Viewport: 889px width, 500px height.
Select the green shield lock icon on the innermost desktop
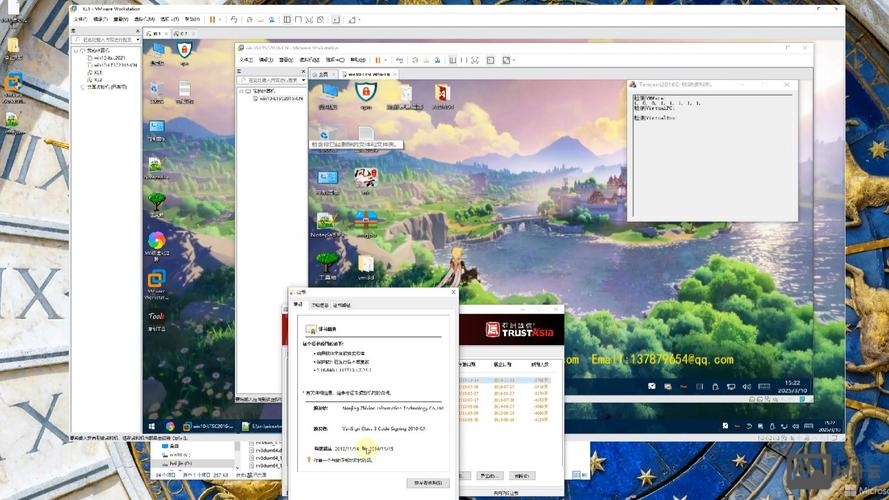(364, 94)
